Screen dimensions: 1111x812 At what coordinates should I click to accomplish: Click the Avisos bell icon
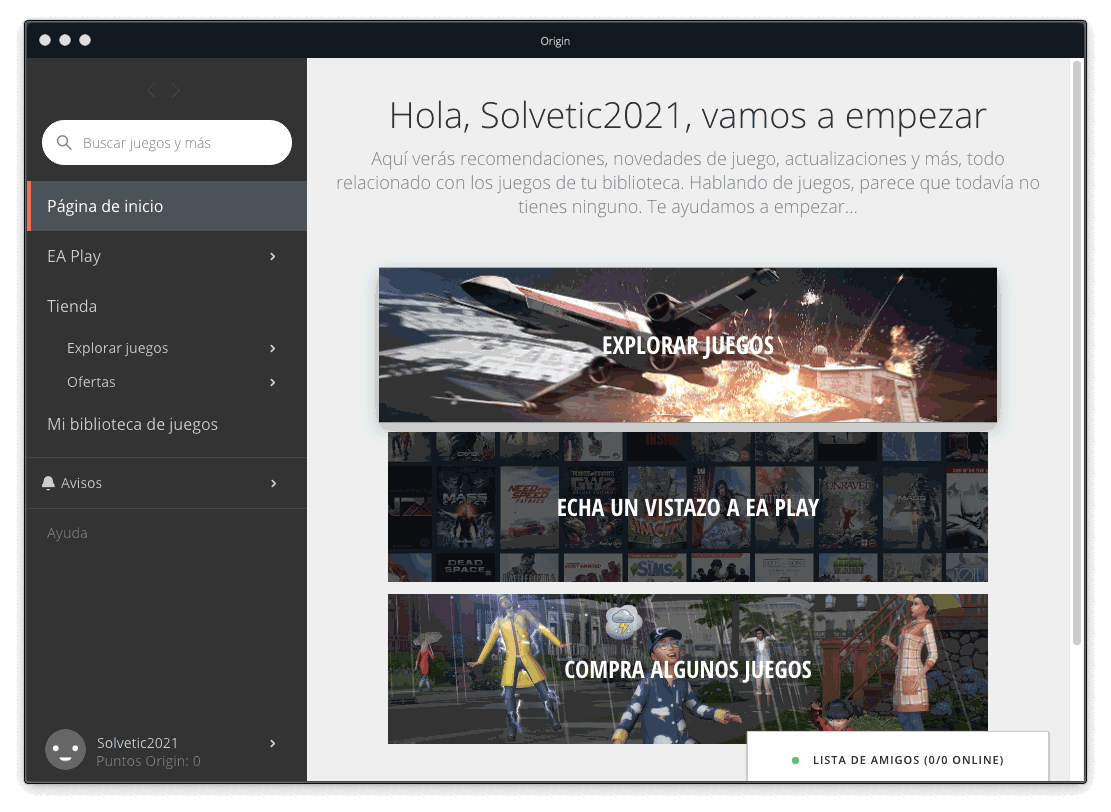(48, 483)
